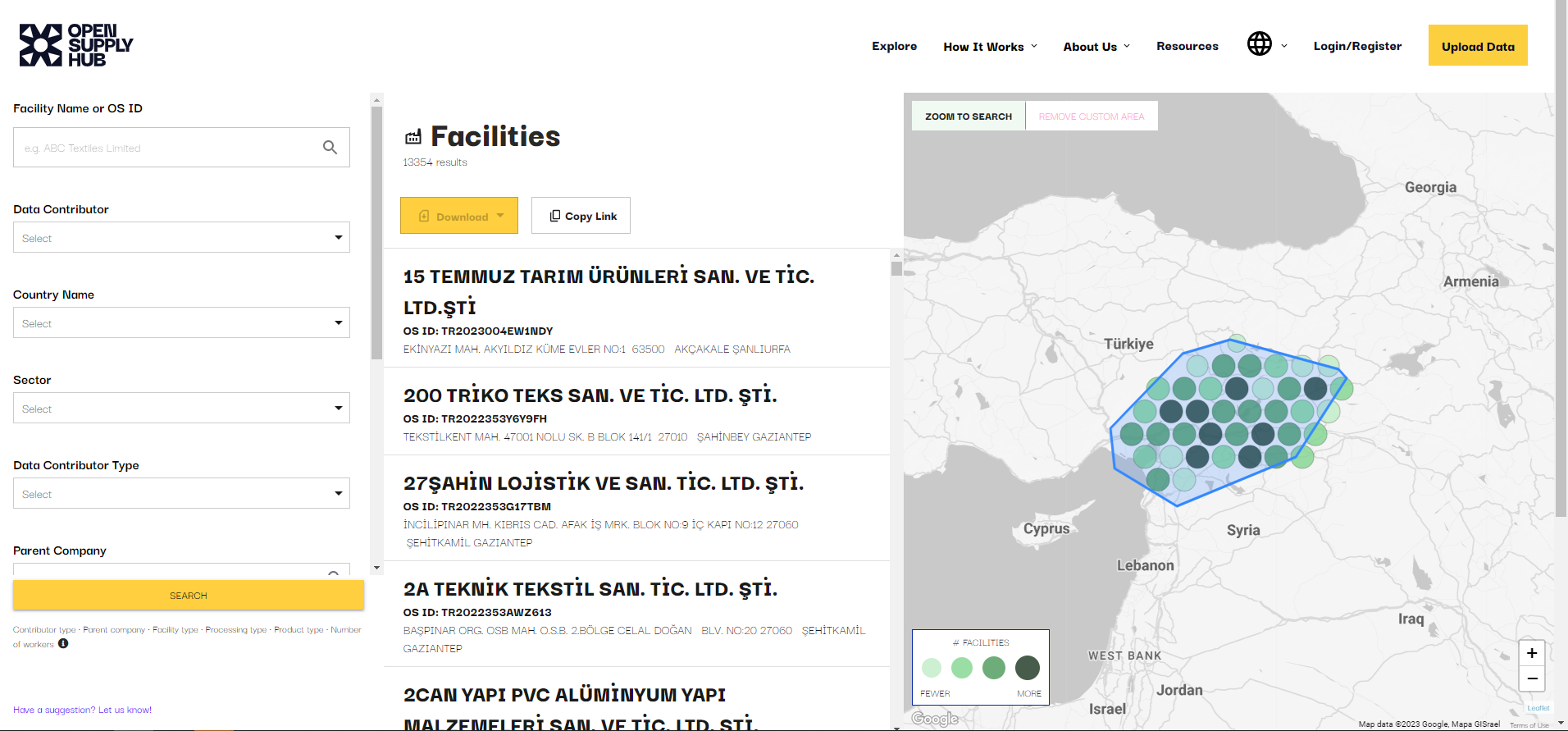Open the Country Name select box

pos(181,323)
